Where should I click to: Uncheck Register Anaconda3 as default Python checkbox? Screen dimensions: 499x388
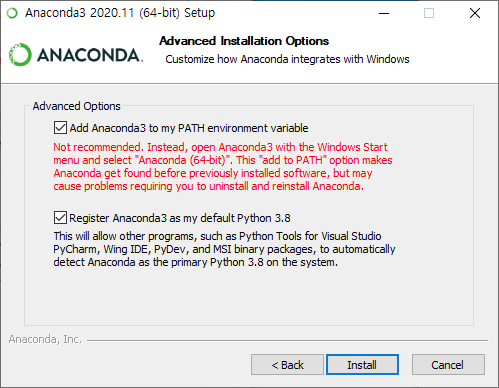(x=60, y=218)
